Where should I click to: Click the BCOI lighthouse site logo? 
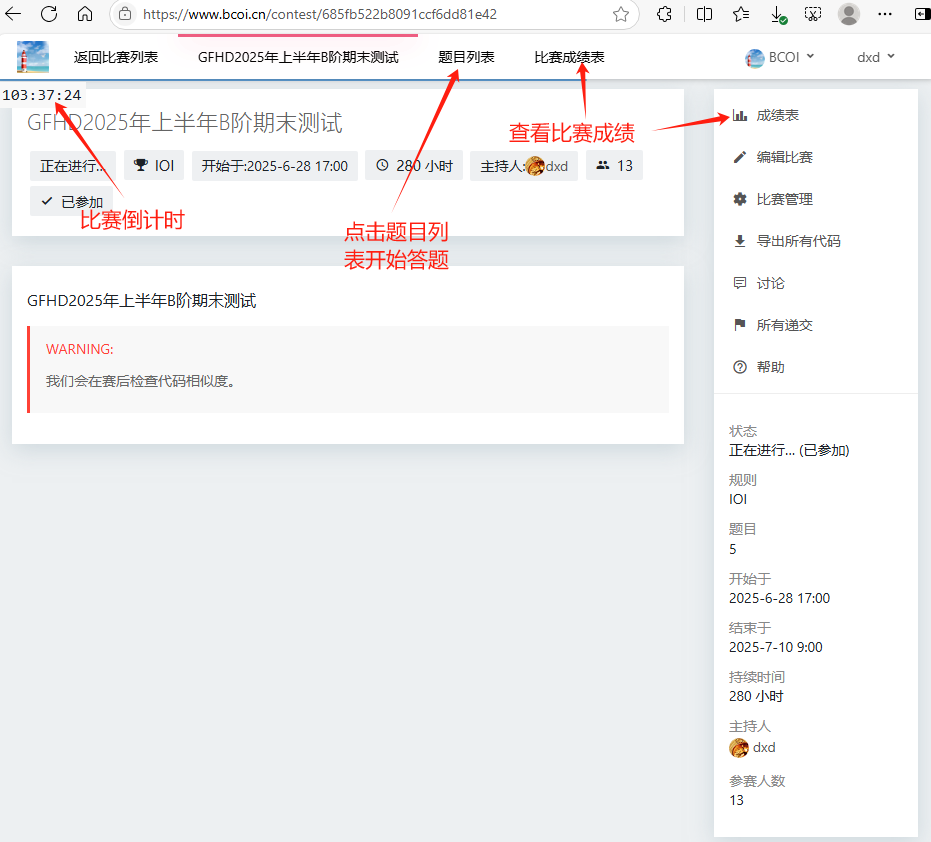[x=33, y=57]
